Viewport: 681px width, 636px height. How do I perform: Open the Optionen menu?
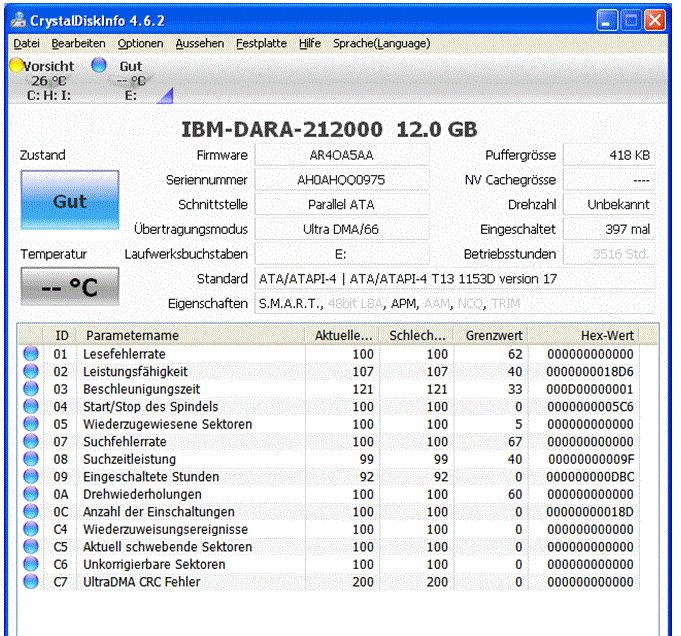coord(140,44)
